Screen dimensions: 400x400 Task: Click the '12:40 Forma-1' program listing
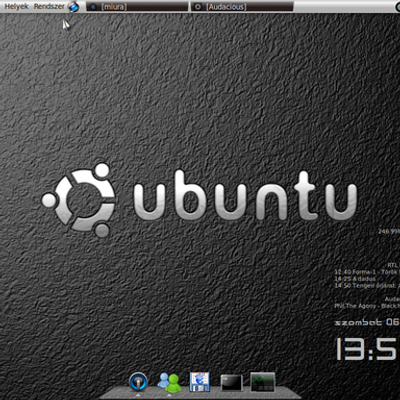[367, 272]
